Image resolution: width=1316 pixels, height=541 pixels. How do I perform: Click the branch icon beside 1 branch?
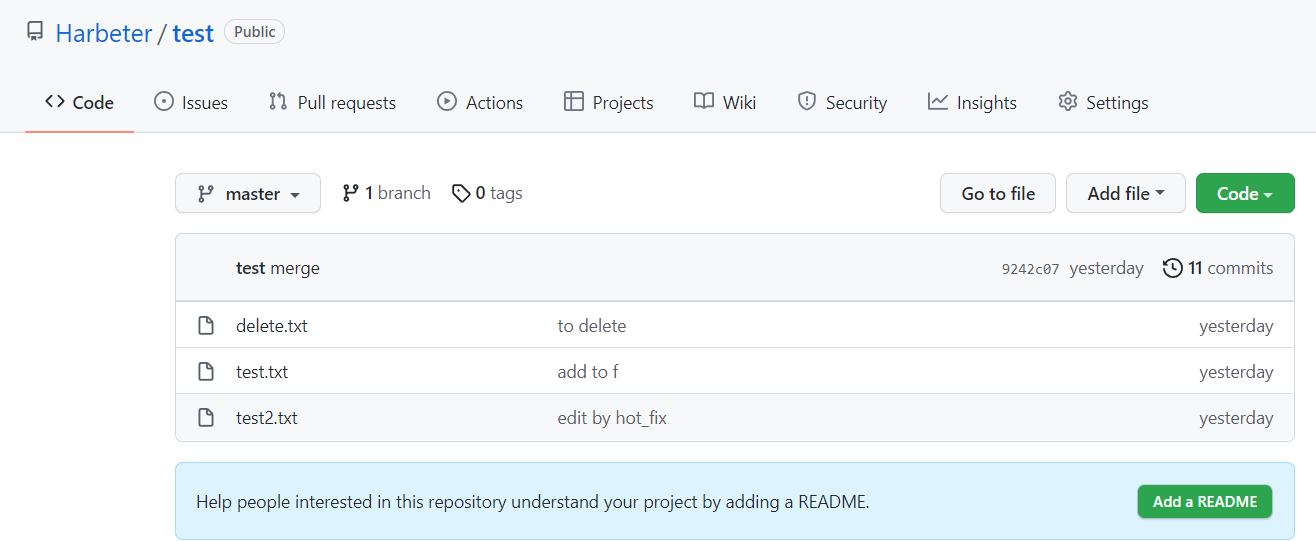[x=350, y=193]
